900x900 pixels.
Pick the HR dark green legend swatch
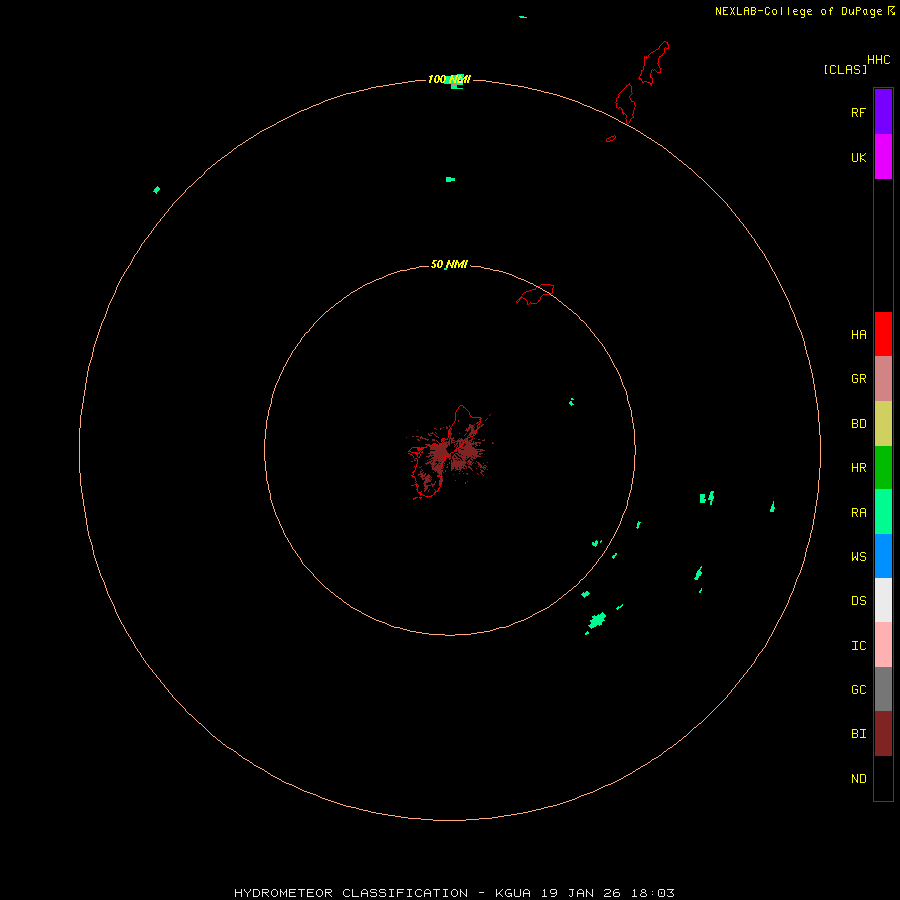pyautogui.click(x=883, y=468)
